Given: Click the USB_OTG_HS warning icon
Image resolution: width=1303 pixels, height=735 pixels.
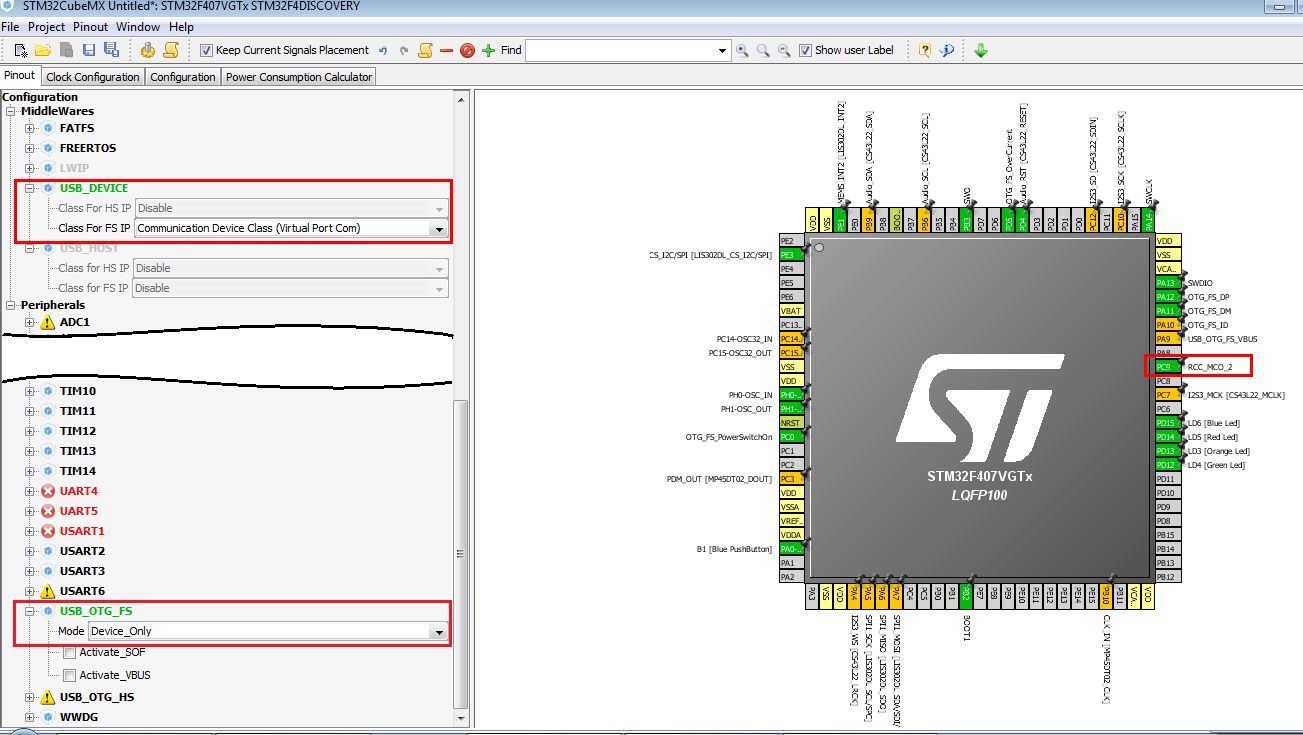Looking at the screenshot, I should coord(47,697).
